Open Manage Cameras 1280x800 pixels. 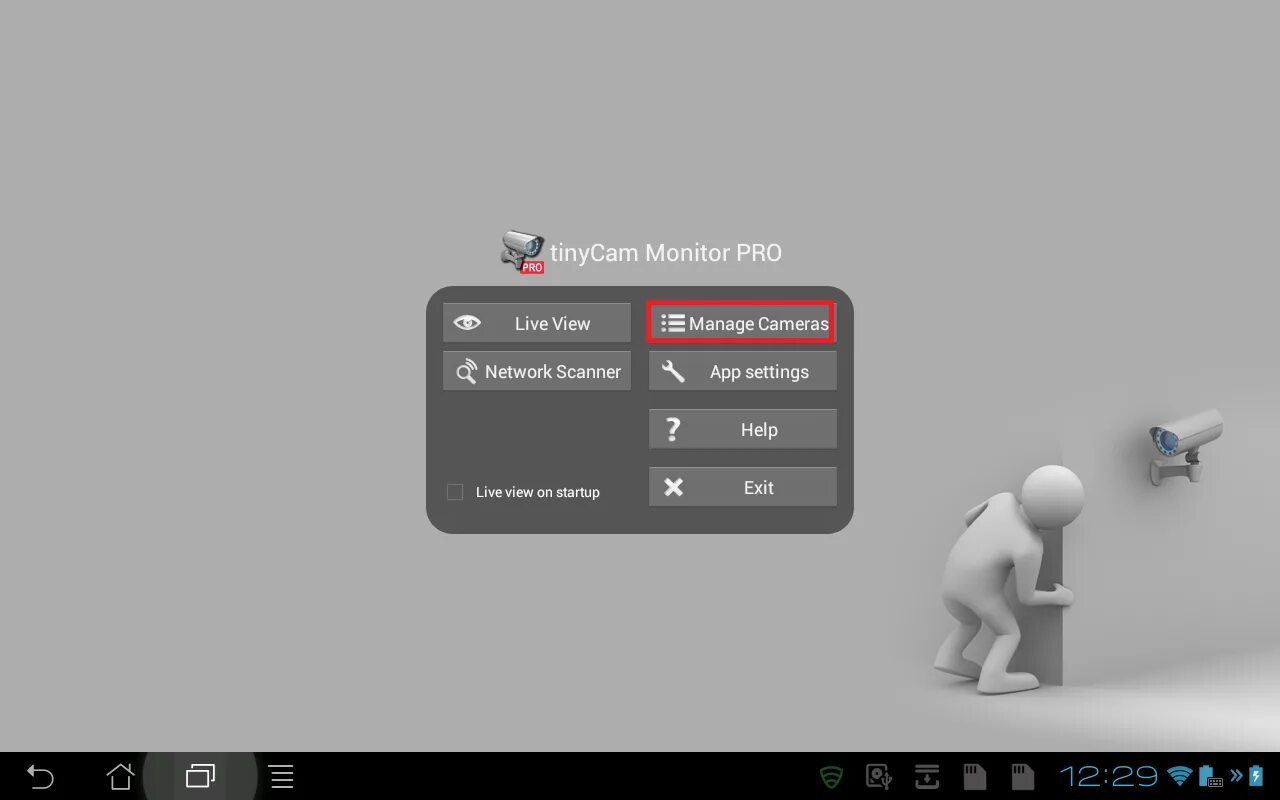coord(742,323)
